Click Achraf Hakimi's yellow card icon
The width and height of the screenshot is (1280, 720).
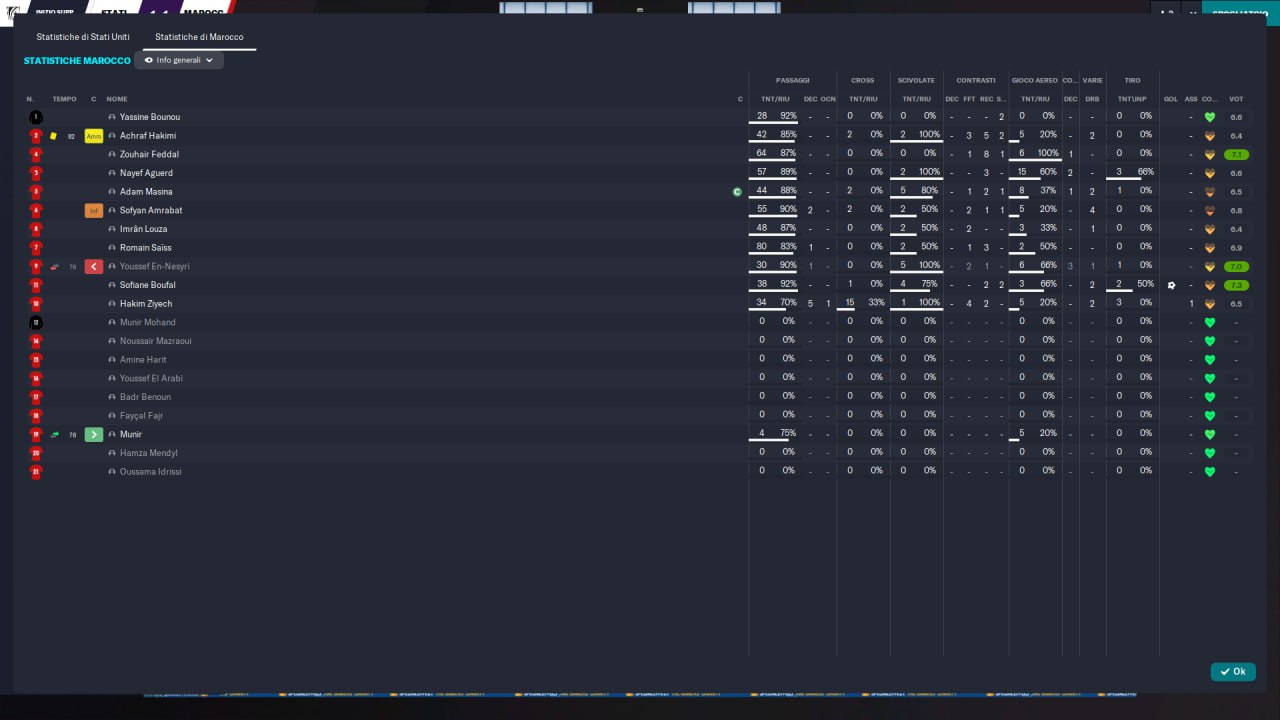point(54,136)
